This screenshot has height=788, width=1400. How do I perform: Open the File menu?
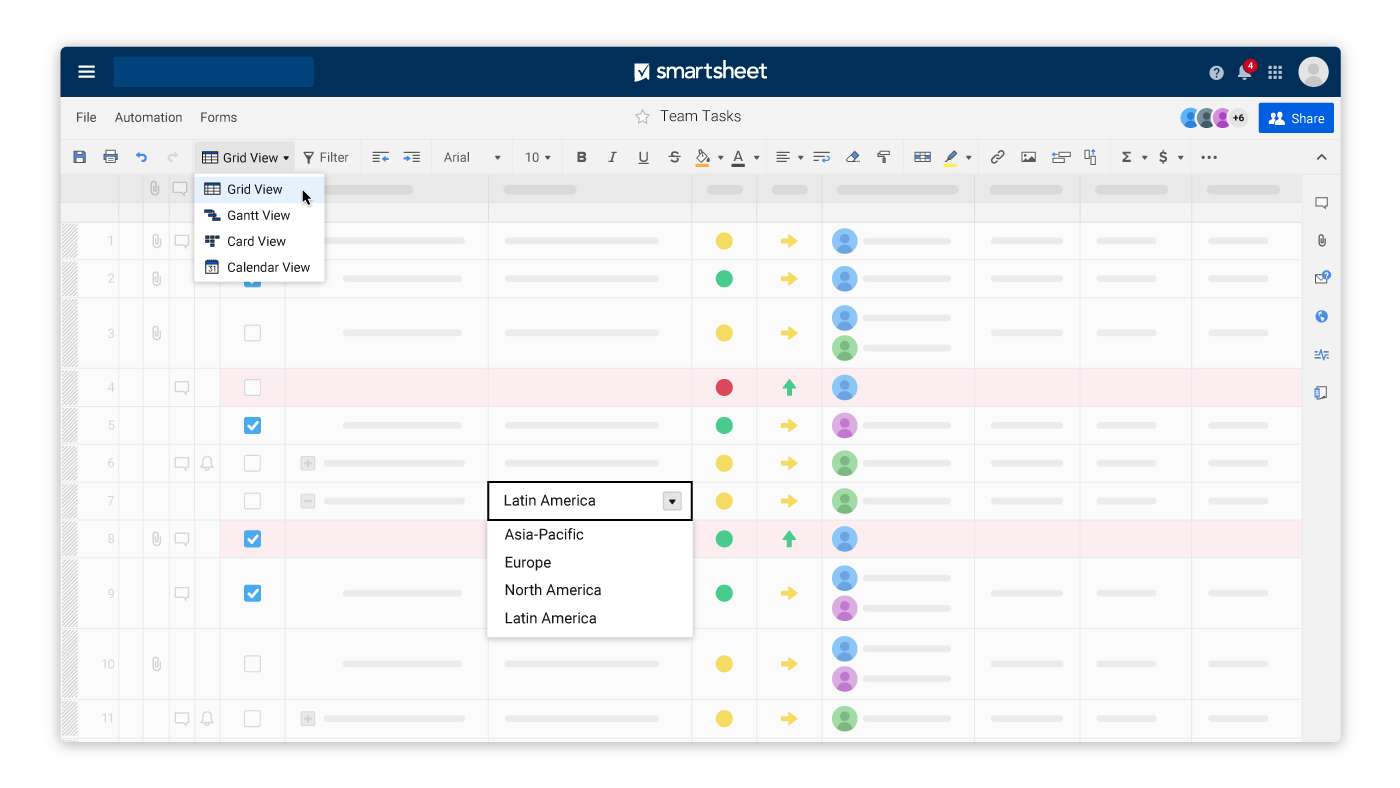[x=86, y=117]
